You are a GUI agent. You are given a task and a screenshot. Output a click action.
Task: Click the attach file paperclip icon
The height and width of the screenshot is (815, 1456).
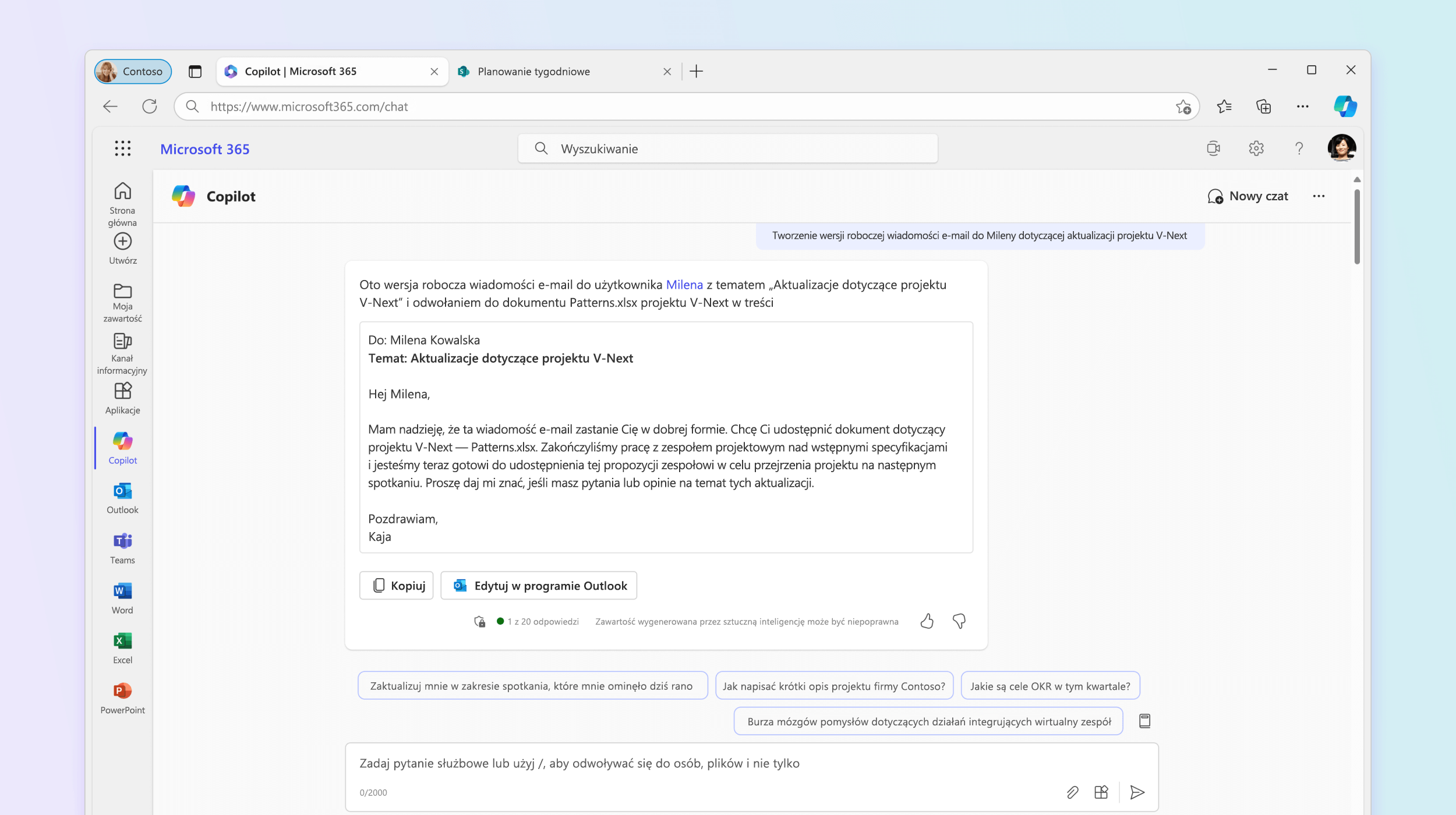1072,792
